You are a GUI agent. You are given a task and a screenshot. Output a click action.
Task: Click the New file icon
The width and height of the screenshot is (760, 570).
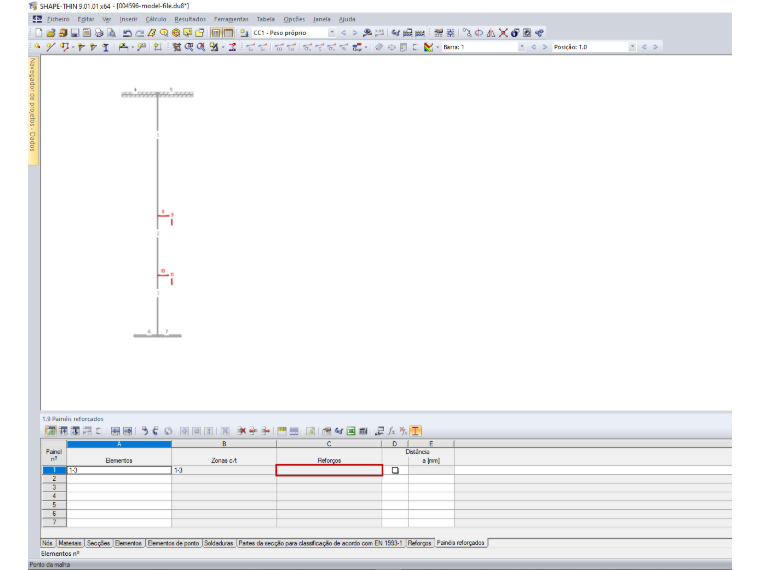[x=39, y=33]
